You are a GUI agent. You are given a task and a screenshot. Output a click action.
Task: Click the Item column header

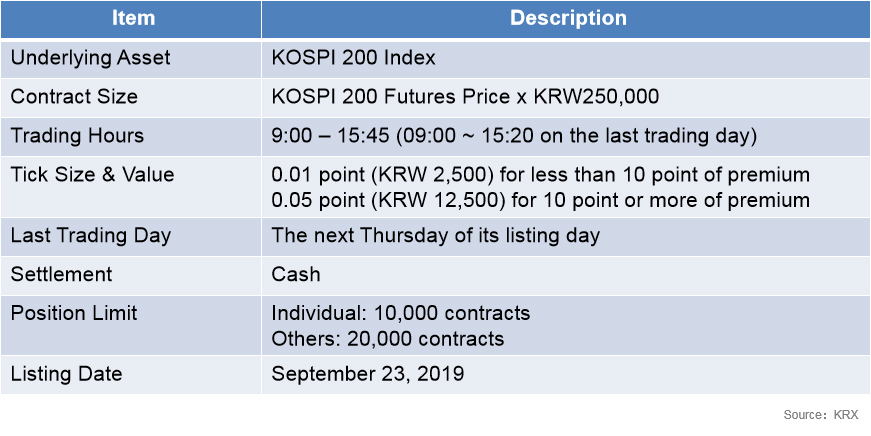click(x=131, y=19)
